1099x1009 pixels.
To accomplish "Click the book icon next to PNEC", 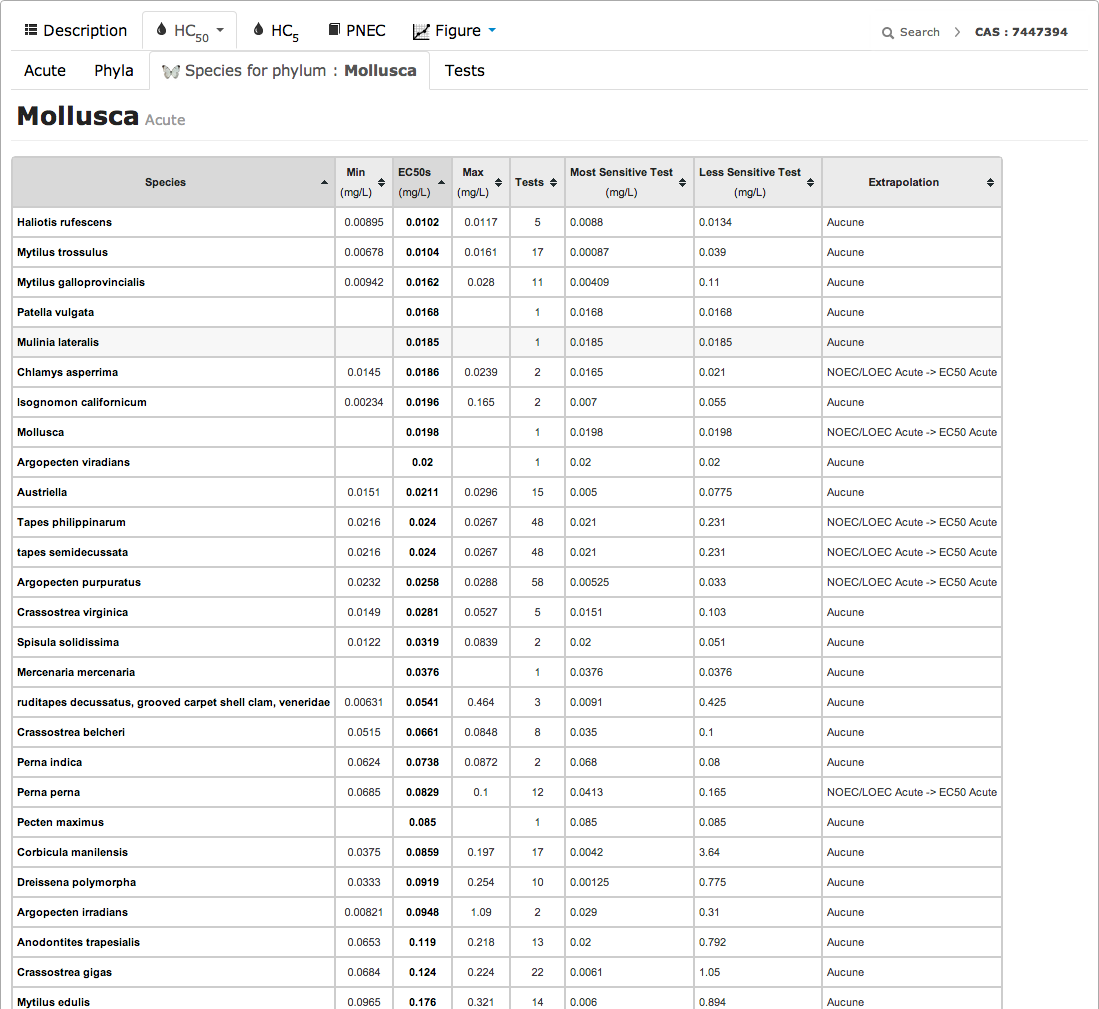I will click(x=334, y=30).
